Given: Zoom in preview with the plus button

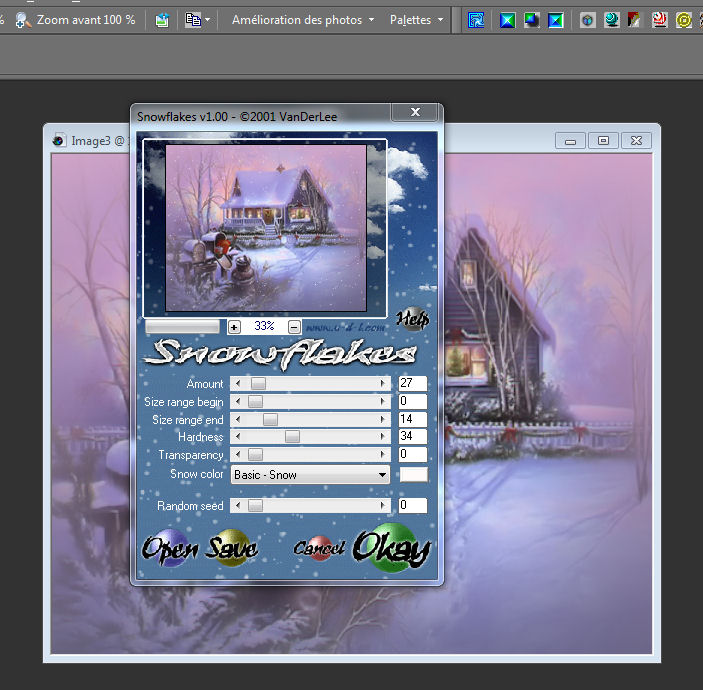Looking at the screenshot, I should click(234, 327).
